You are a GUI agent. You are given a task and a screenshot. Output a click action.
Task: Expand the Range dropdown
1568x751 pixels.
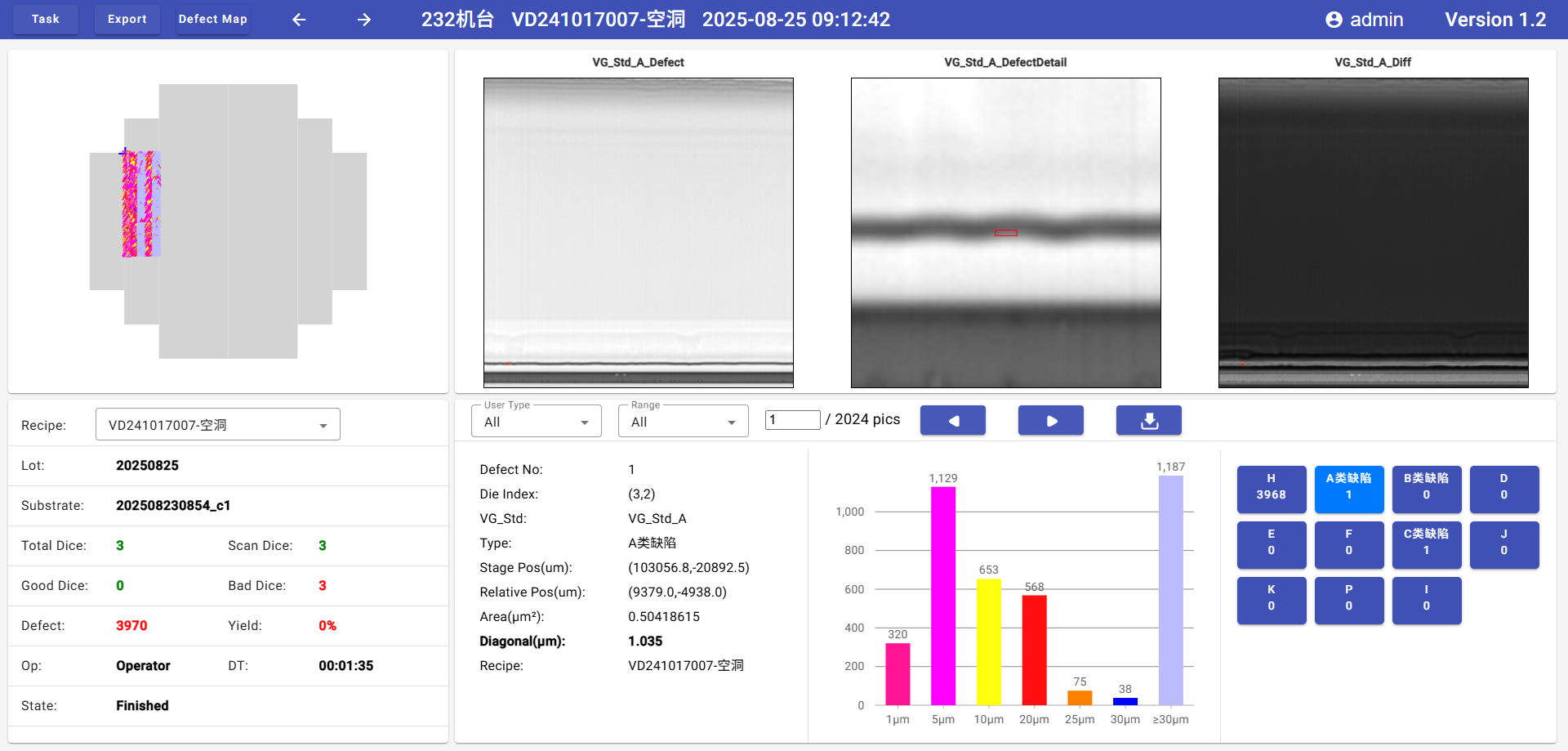(683, 422)
